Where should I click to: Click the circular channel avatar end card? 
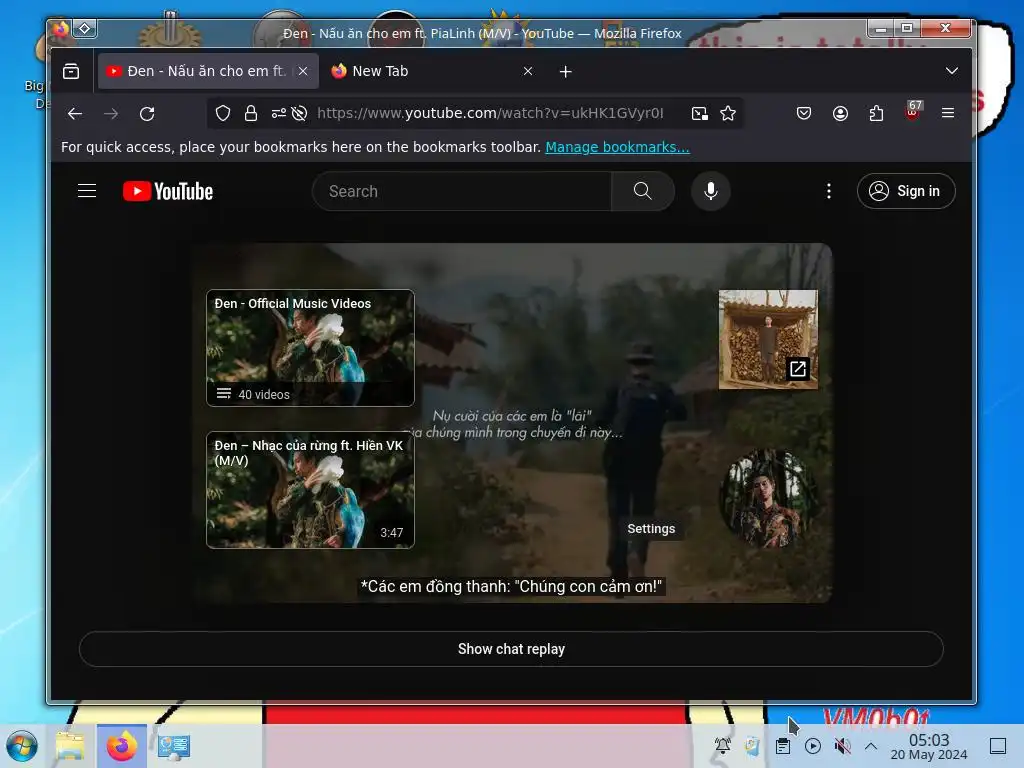768,498
